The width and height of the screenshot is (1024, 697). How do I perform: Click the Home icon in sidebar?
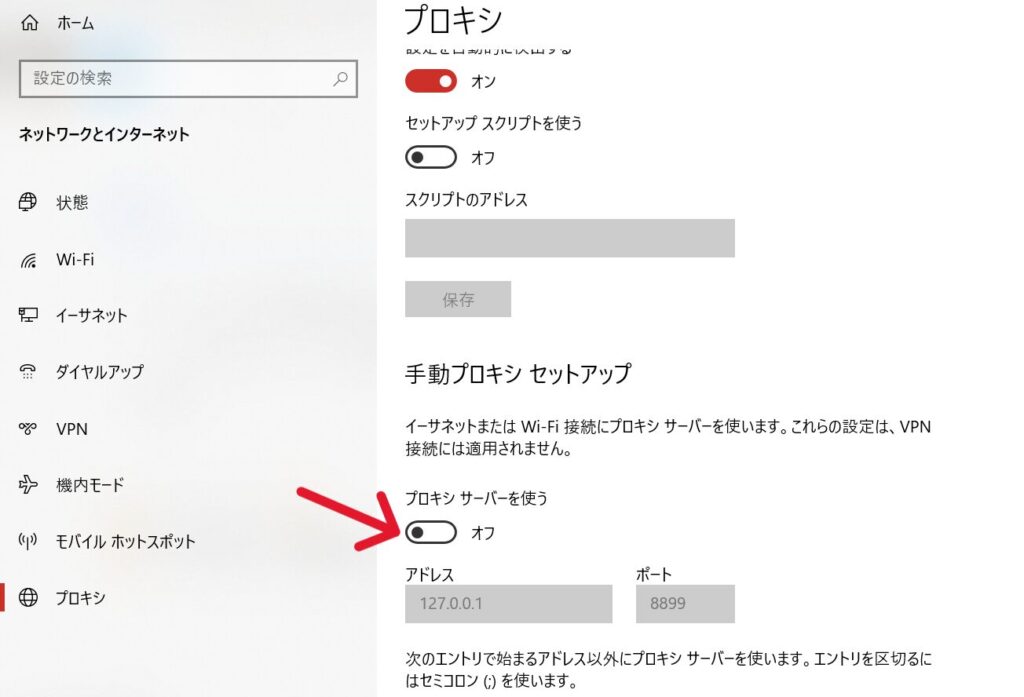29,23
